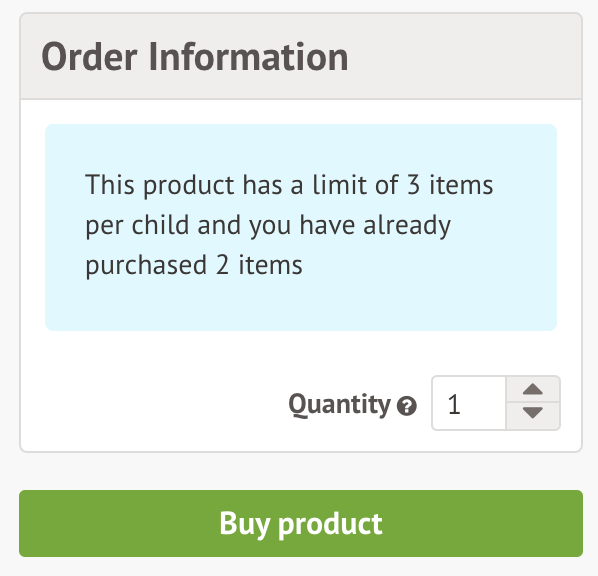Tap the downward triangle in quantity spinner

533,413
